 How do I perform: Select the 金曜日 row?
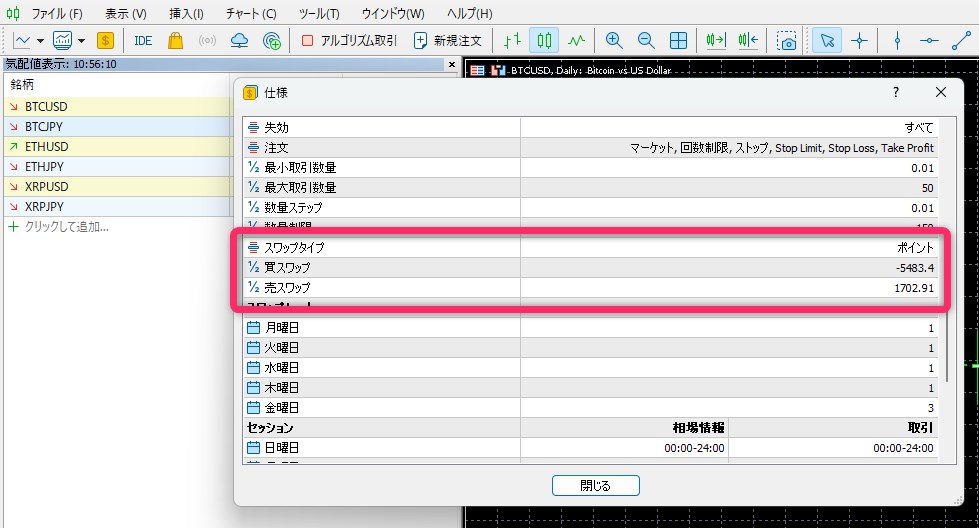point(591,408)
